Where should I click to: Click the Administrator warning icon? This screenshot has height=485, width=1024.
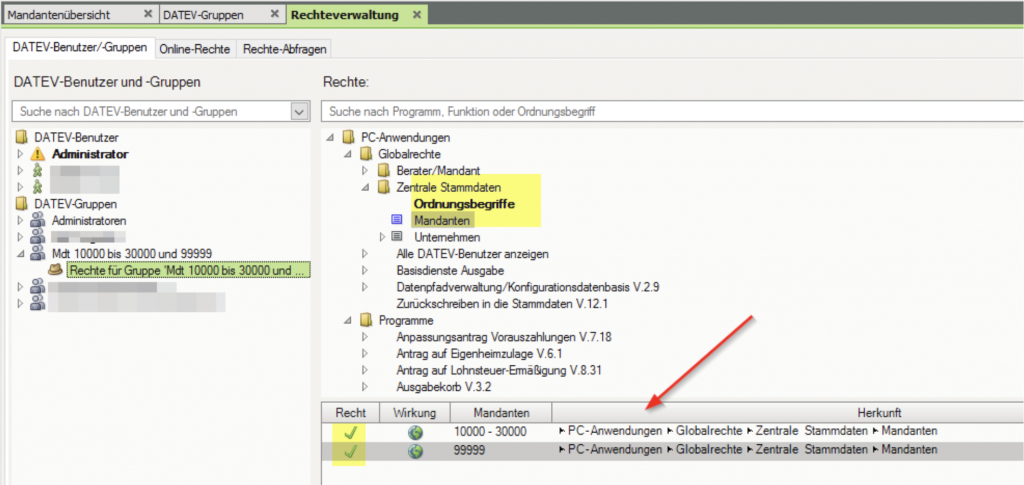coord(38,154)
